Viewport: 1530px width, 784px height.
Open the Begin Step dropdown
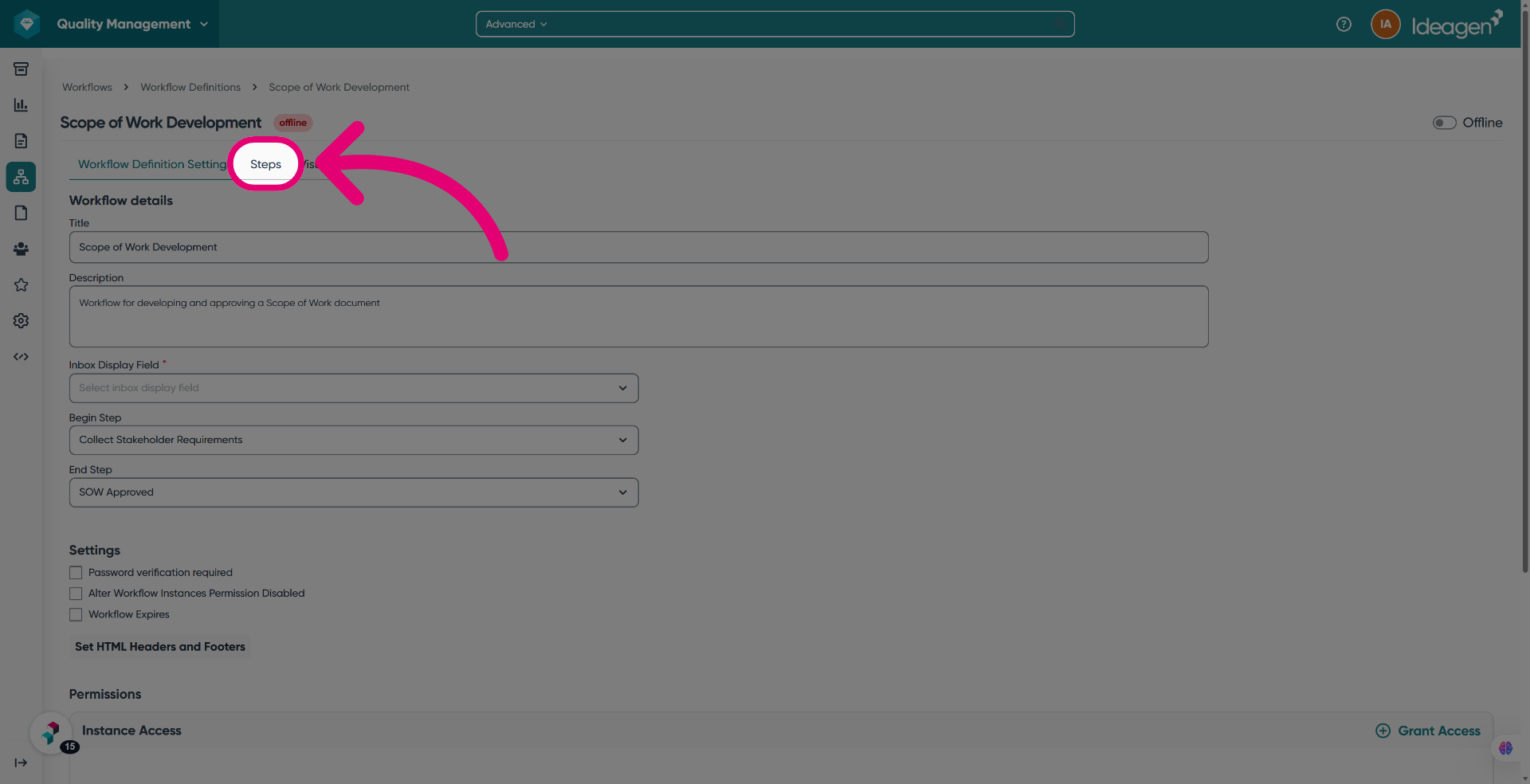(354, 440)
